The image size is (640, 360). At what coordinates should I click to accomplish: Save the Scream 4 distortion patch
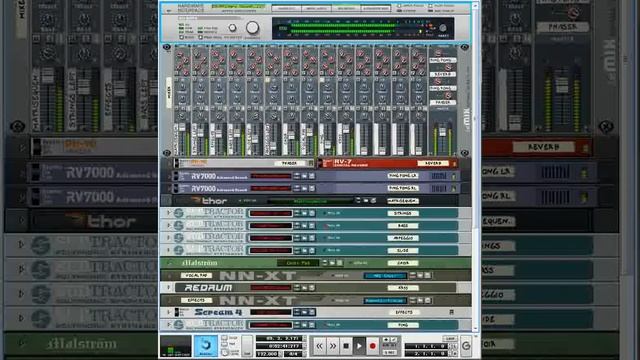point(311,312)
